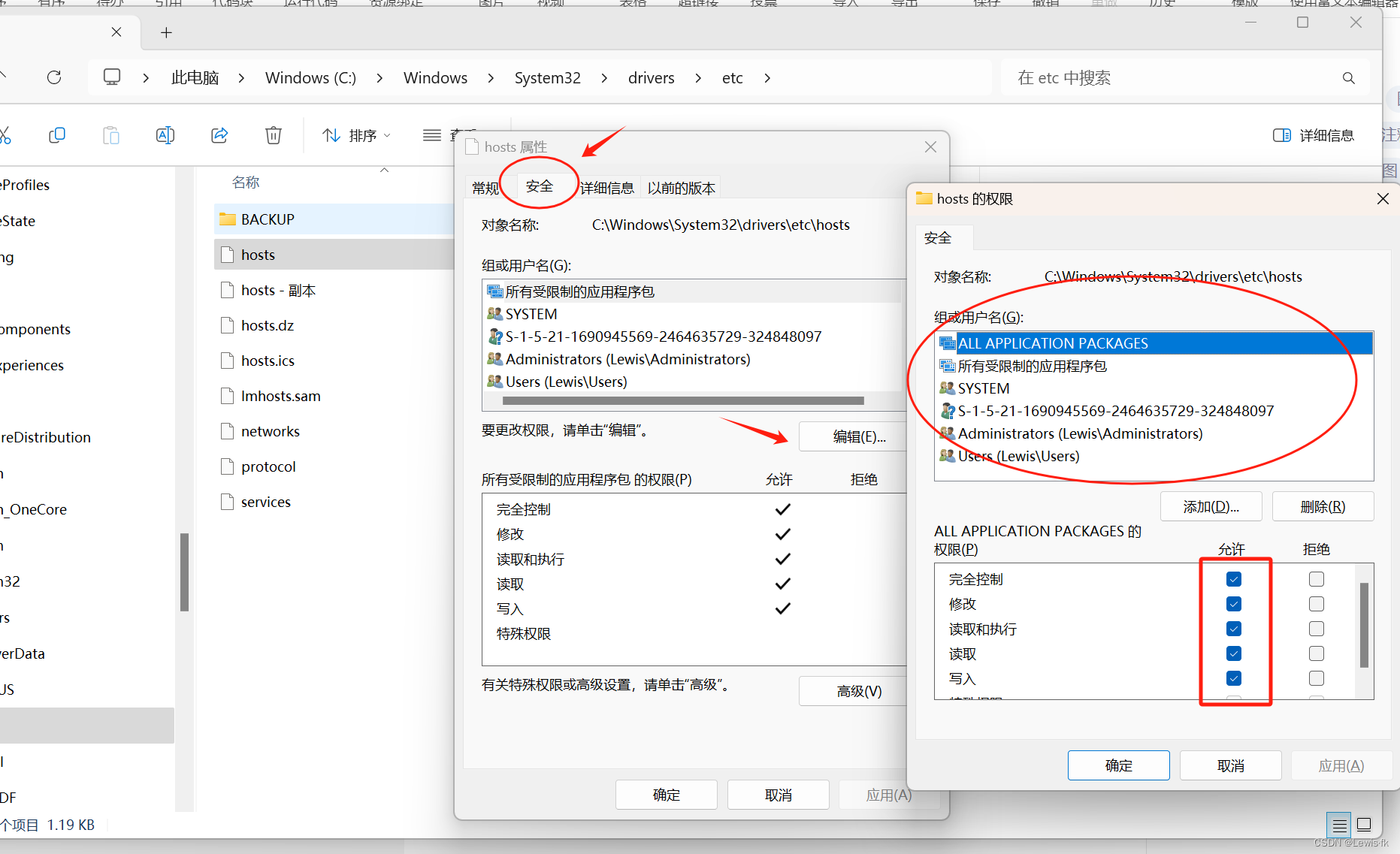Screen dimensions: 1400x854
Task: Click 确定 in hosts 的权限 dialog
Action: pos(1119,765)
